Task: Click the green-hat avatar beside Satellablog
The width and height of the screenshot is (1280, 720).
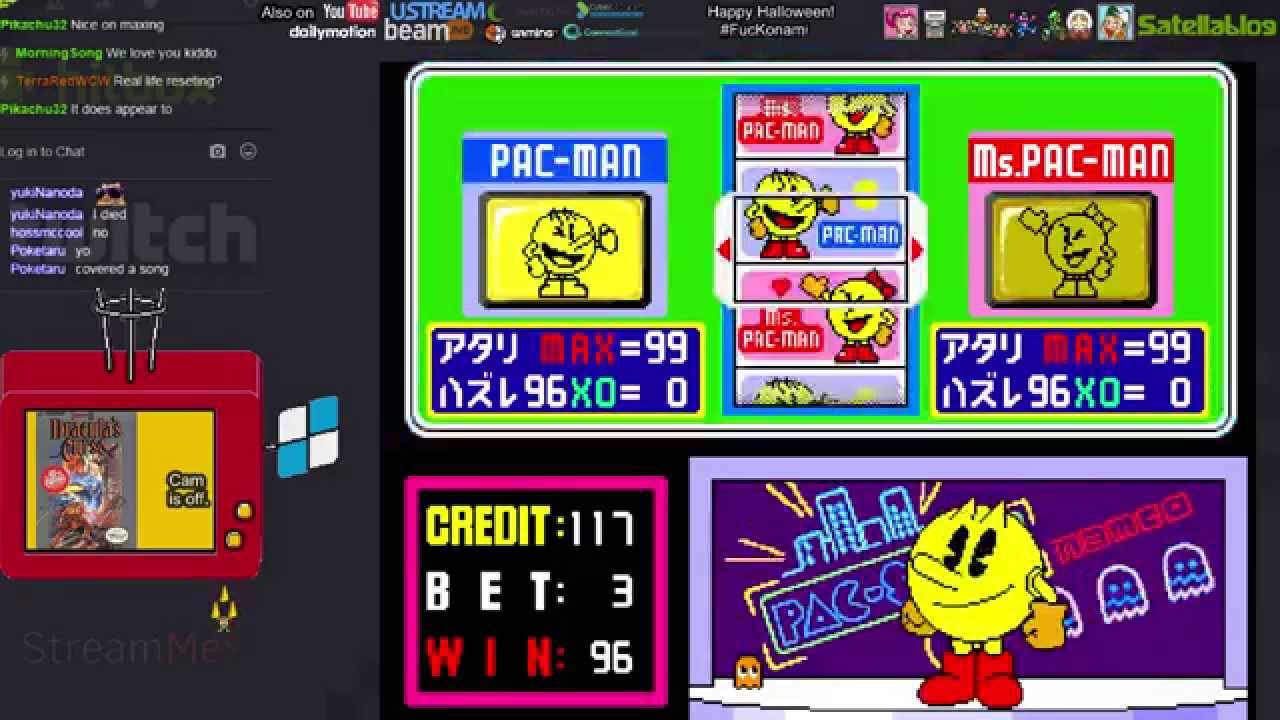Action: [x=1115, y=22]
